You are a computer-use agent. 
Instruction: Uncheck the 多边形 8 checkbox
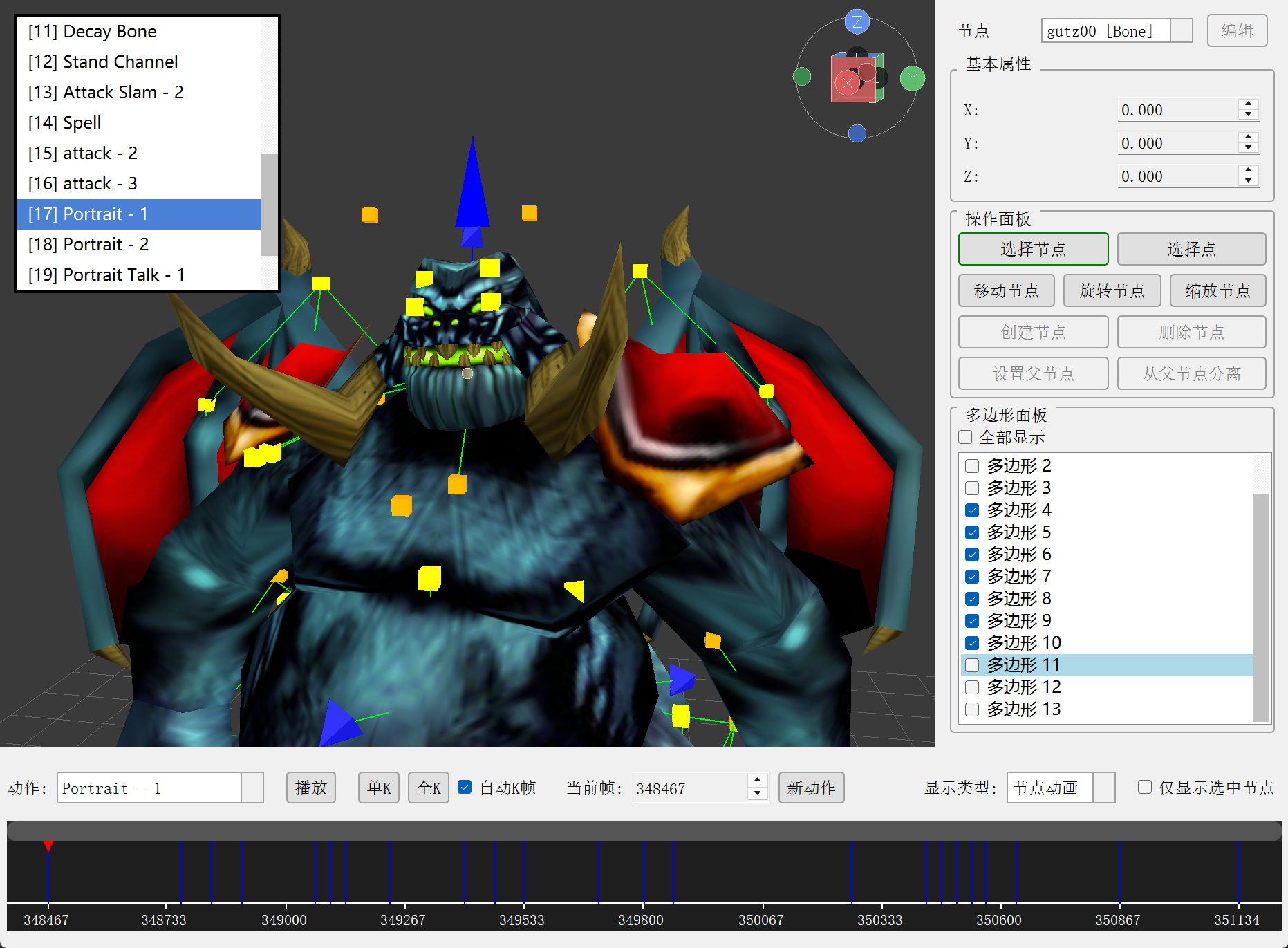point(972,599)
